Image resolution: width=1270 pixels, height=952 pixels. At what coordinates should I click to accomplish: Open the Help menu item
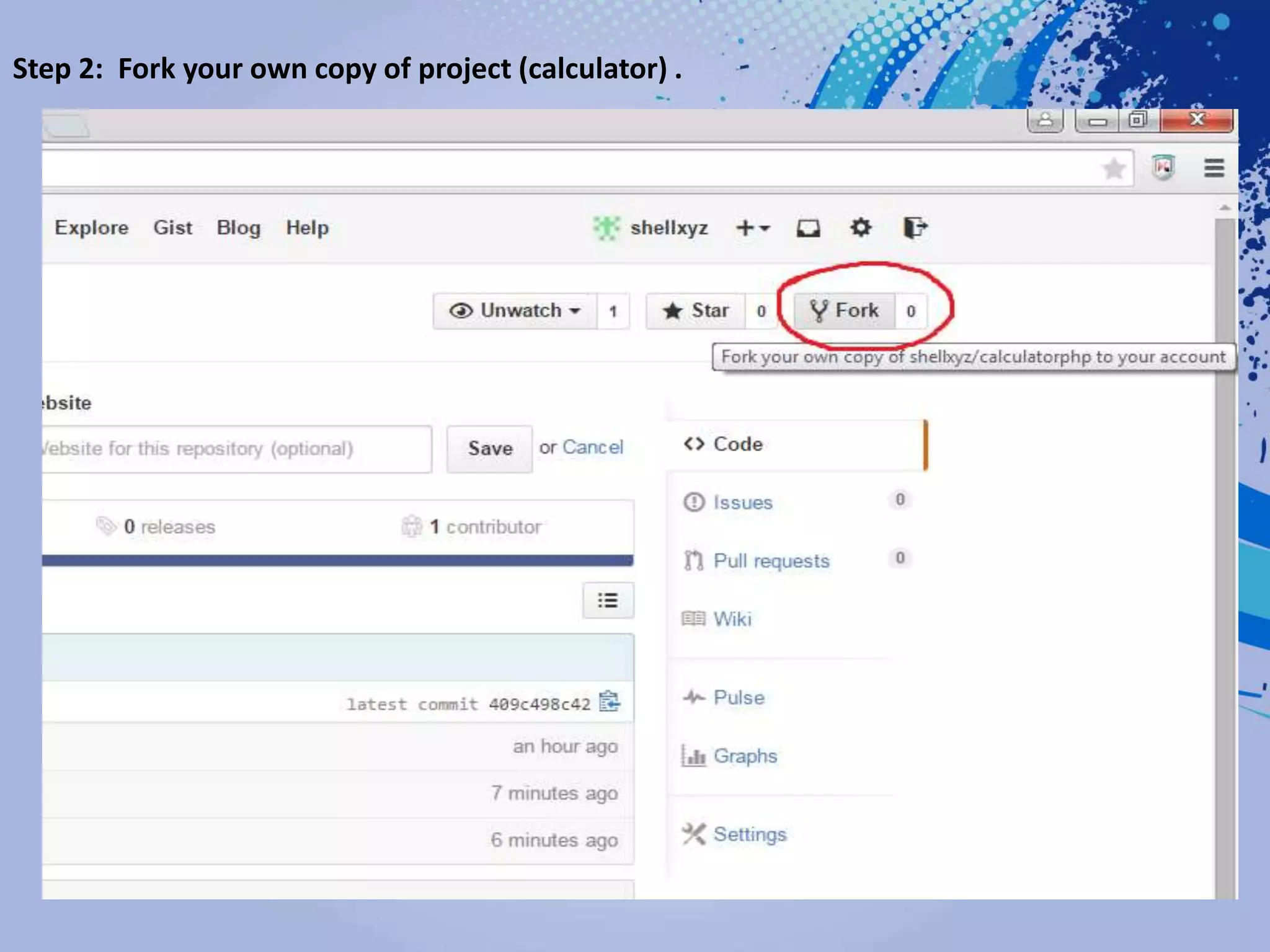[308, 227]
